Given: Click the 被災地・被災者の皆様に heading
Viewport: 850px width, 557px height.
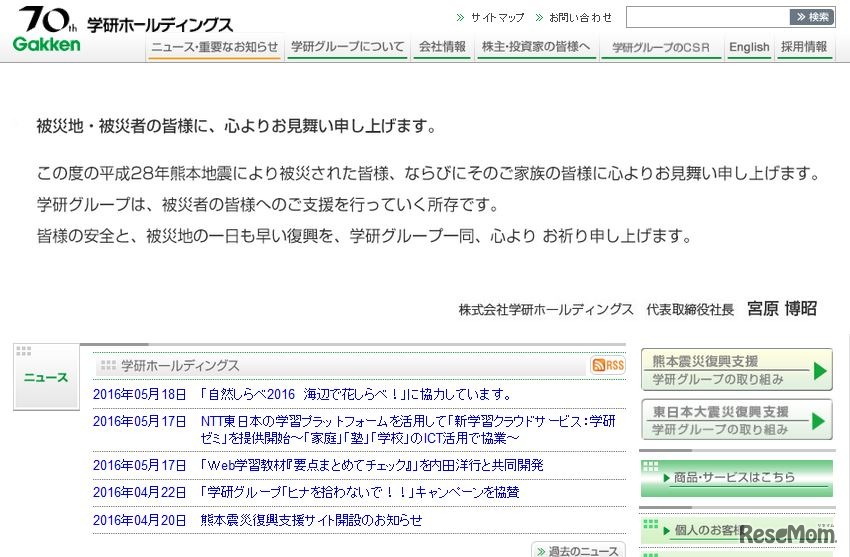Looking at the screenshot, I should (x=236, y=126).
